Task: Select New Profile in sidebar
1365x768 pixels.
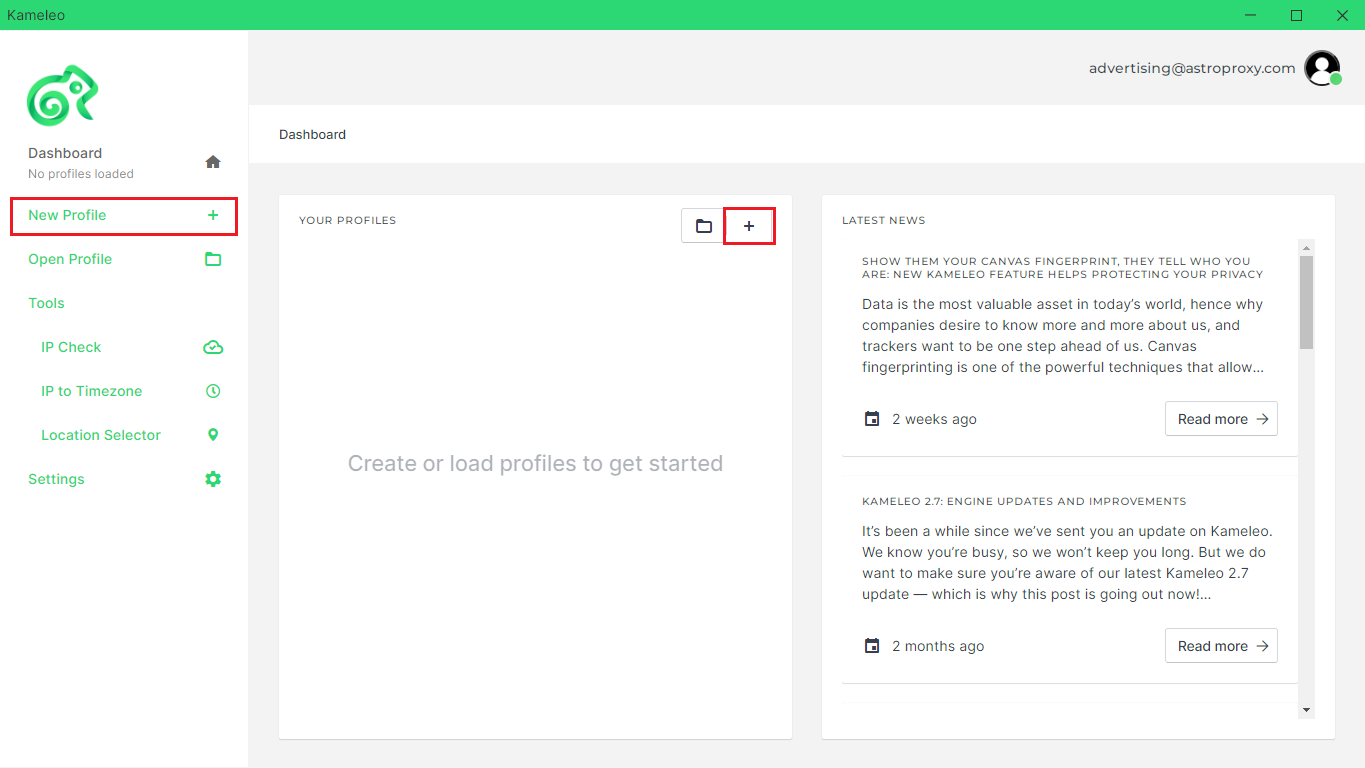Action: [124, 215]
